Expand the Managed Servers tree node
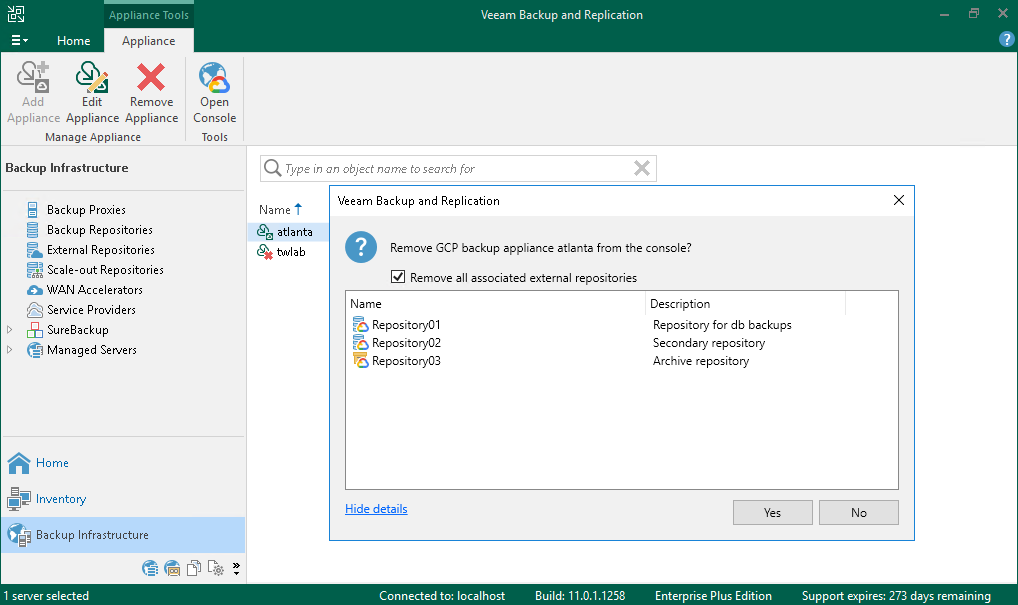 10,350
